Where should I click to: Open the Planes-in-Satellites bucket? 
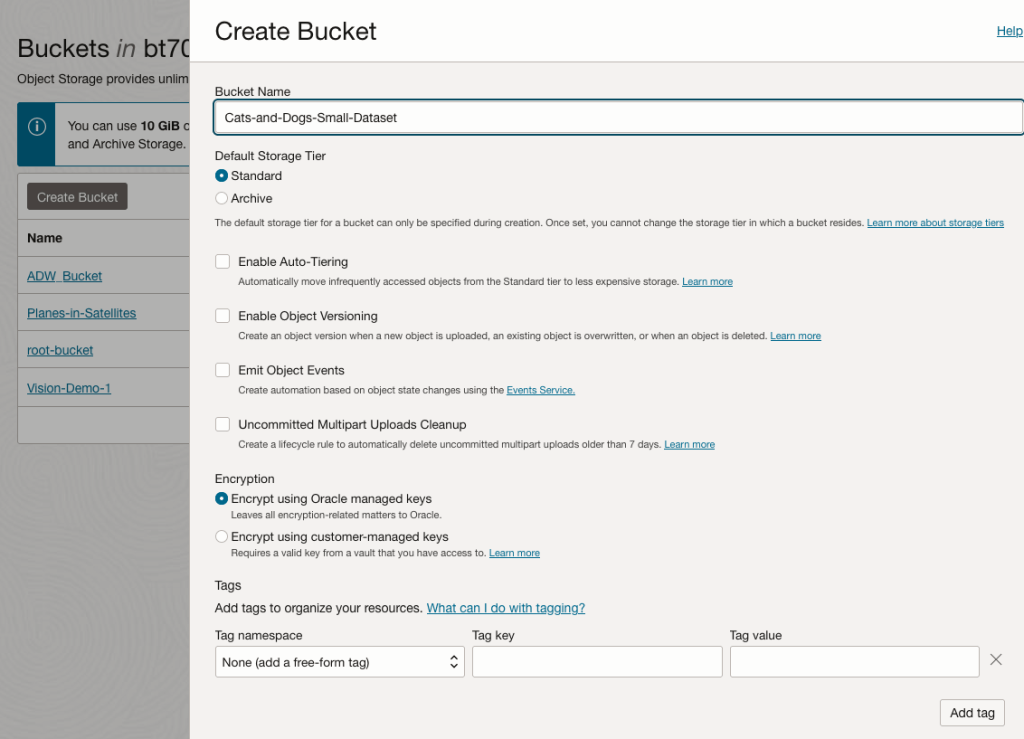[x=81, y=313]
